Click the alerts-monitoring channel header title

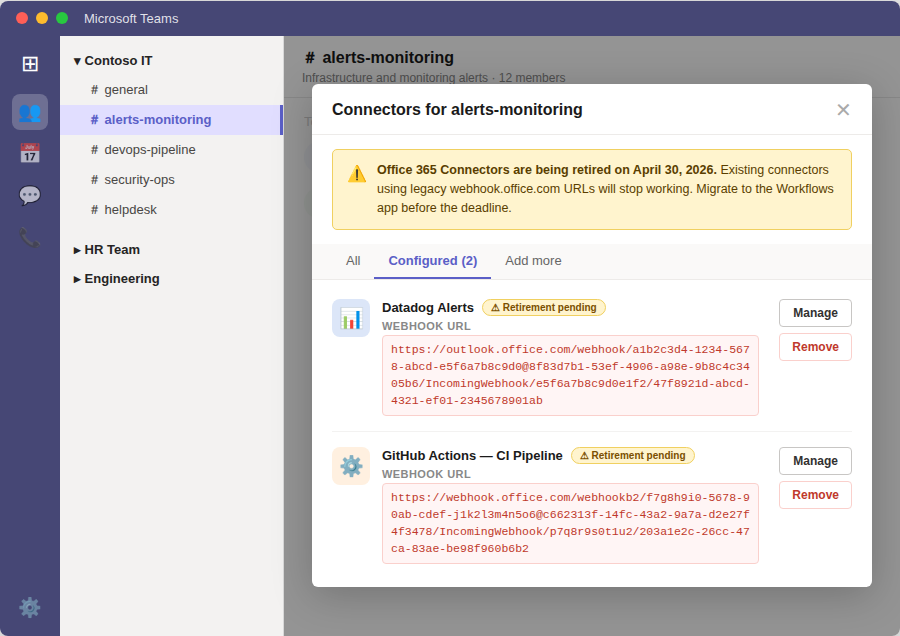click(379, 57)
